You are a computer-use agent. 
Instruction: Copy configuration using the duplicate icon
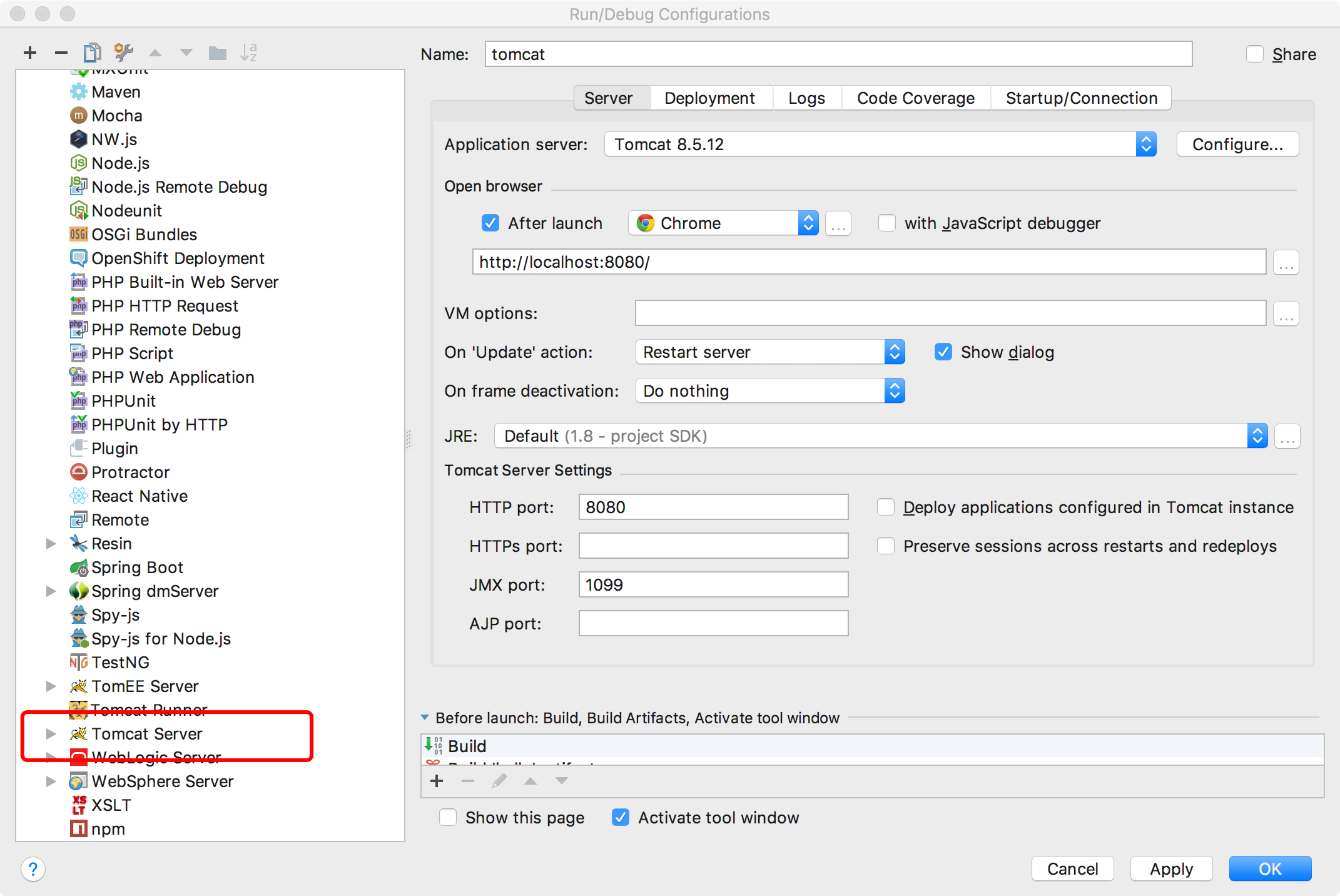tap(92, 53)
